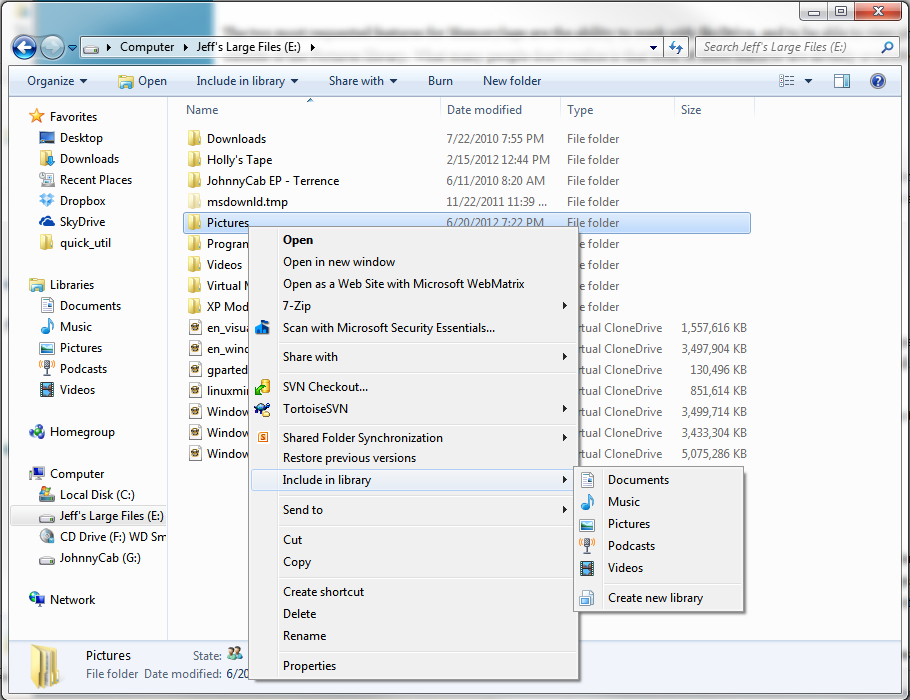Screen dimensions: 910x700
Task: Click the refresh button beside address bar
Action: tap(676, 47)
